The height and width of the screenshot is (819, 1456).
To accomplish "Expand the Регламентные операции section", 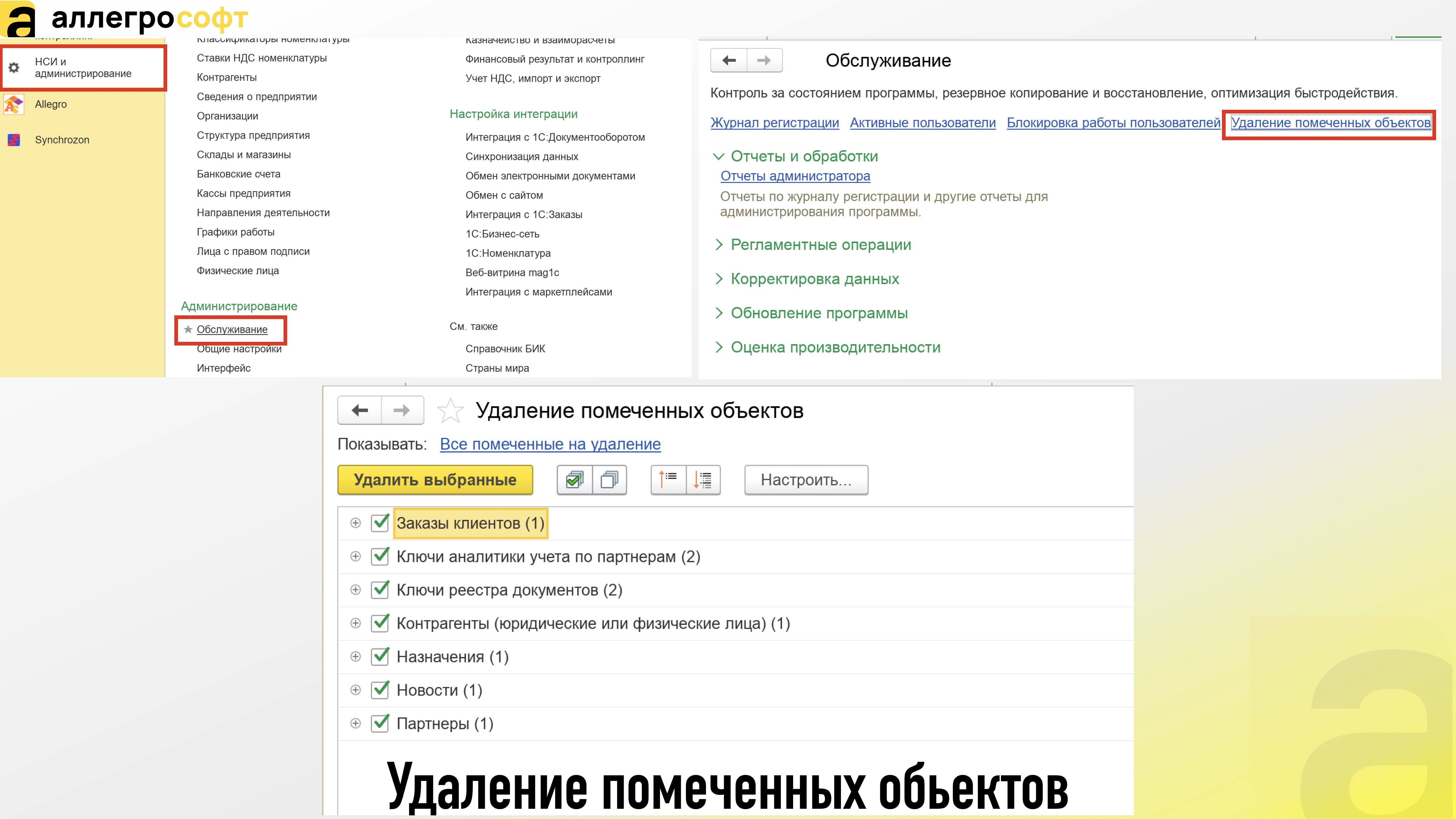I will [718, 245].
